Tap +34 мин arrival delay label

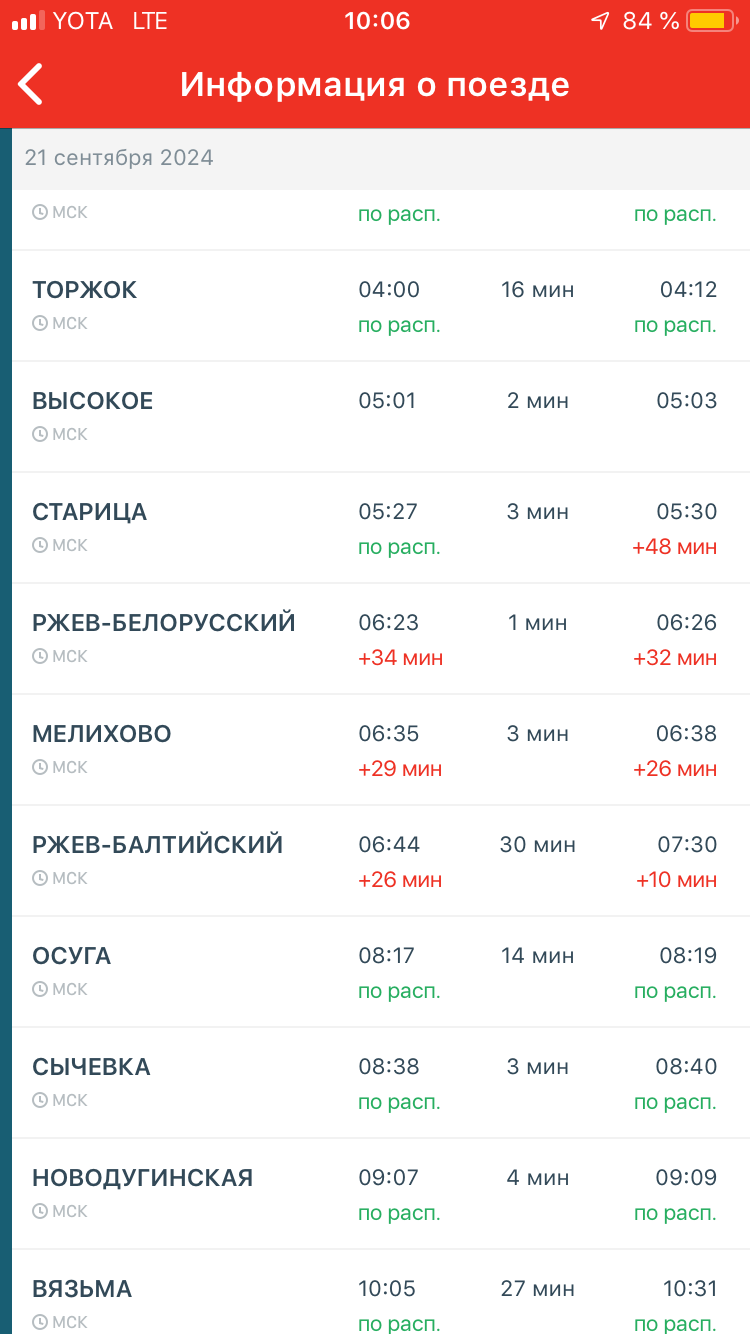pos(400,658)
